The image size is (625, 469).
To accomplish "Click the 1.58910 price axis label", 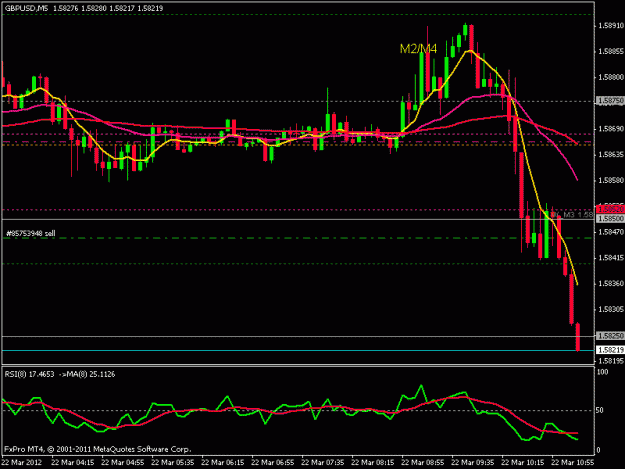I will click(611, 26).
